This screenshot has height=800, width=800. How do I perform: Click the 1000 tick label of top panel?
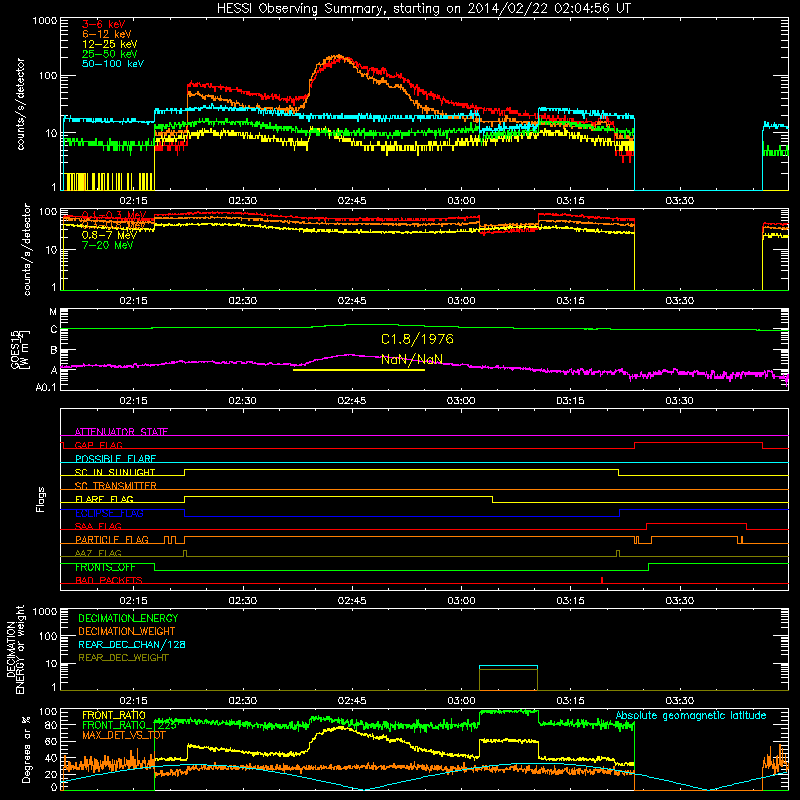coord(44,21)
